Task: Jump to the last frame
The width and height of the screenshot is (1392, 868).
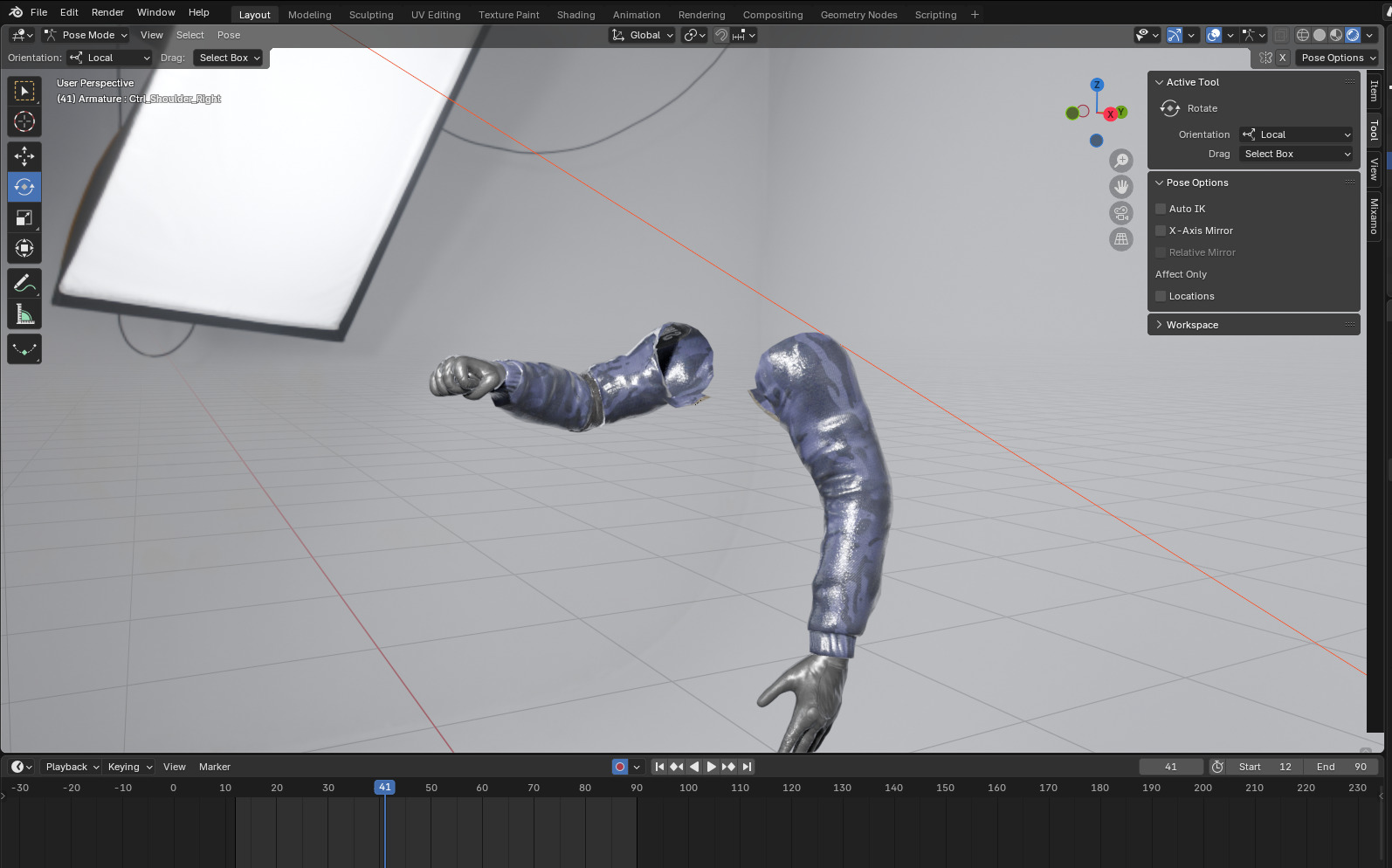Action: click(x=747, y=767)
